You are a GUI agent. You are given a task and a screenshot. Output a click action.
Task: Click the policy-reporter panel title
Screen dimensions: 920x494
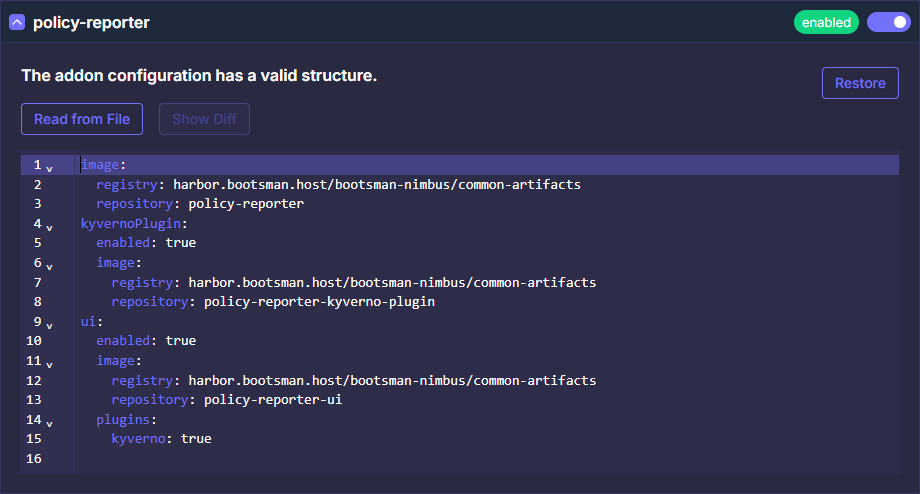91,22
